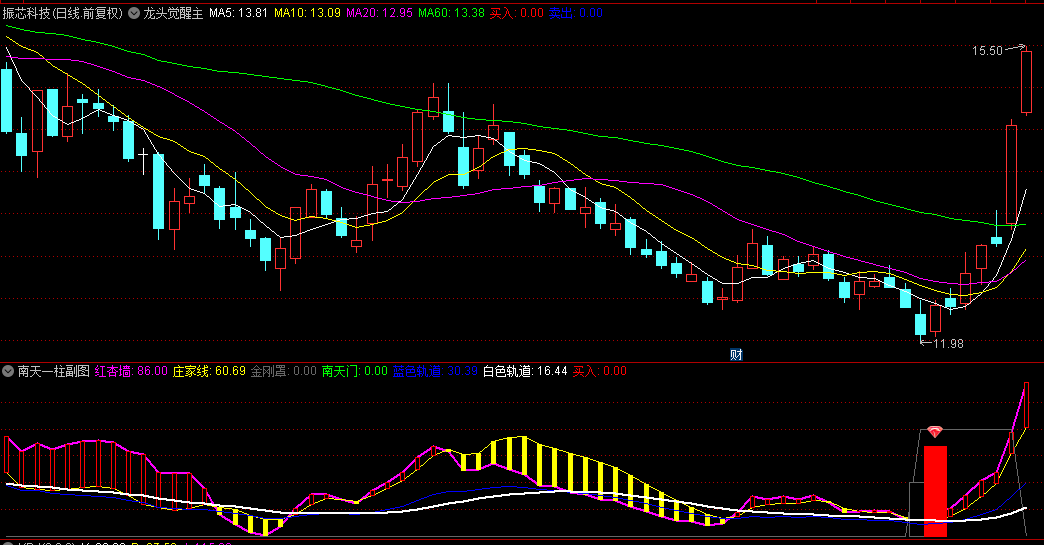Click the MA10: 13.09 label
Screen dimensions: 1044x545
point(307,13)
